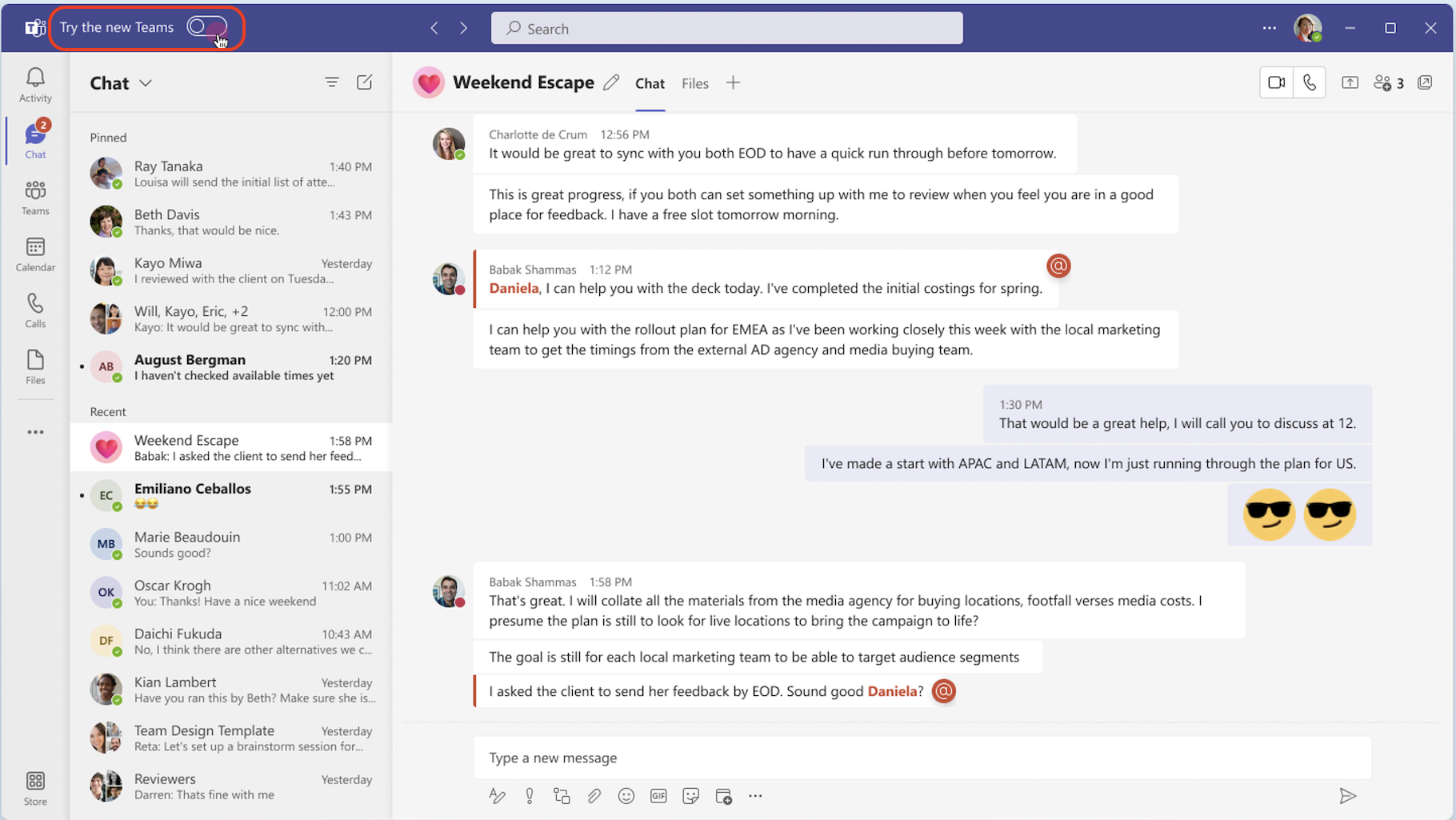Open the Teams icon in sidebar
This screenshot has height=820, width=1456.
click(x=35, y=198)
